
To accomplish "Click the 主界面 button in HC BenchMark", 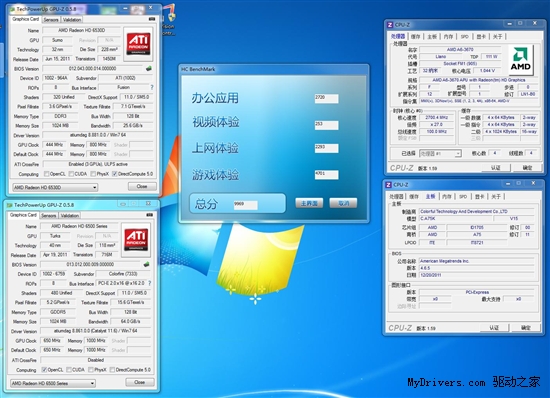I will [309, 203].
